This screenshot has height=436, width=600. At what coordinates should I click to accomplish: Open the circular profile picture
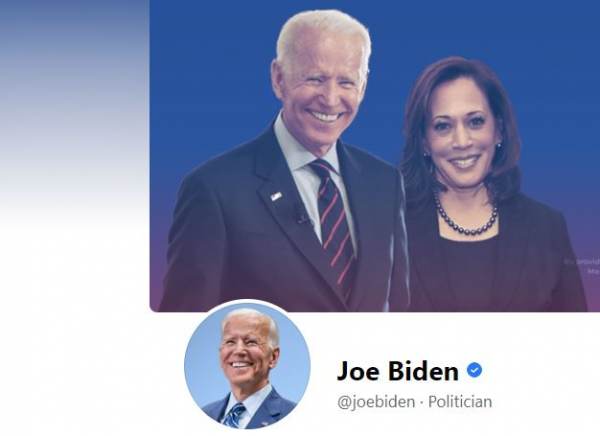247,364
